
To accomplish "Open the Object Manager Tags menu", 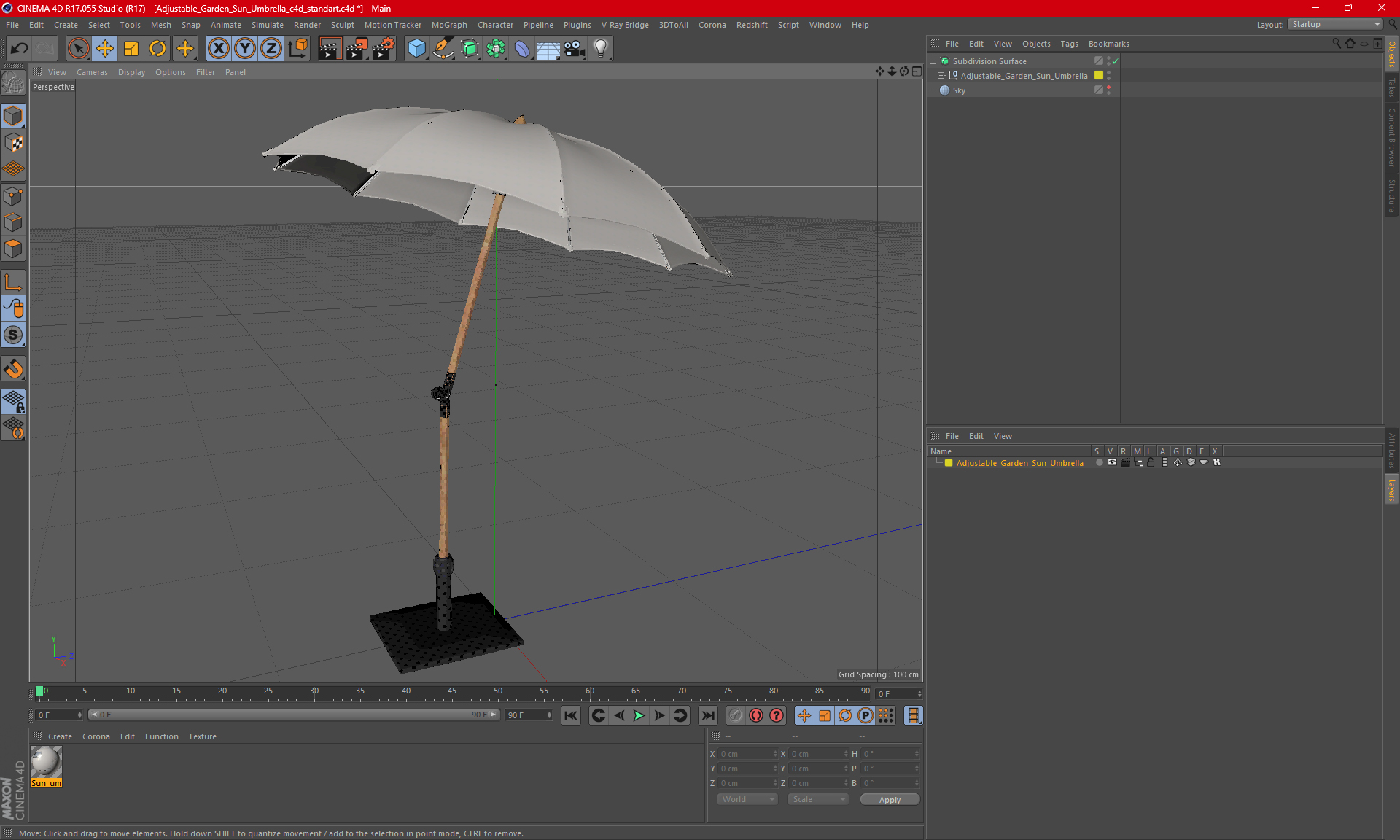I will (x=1069, y=44).
